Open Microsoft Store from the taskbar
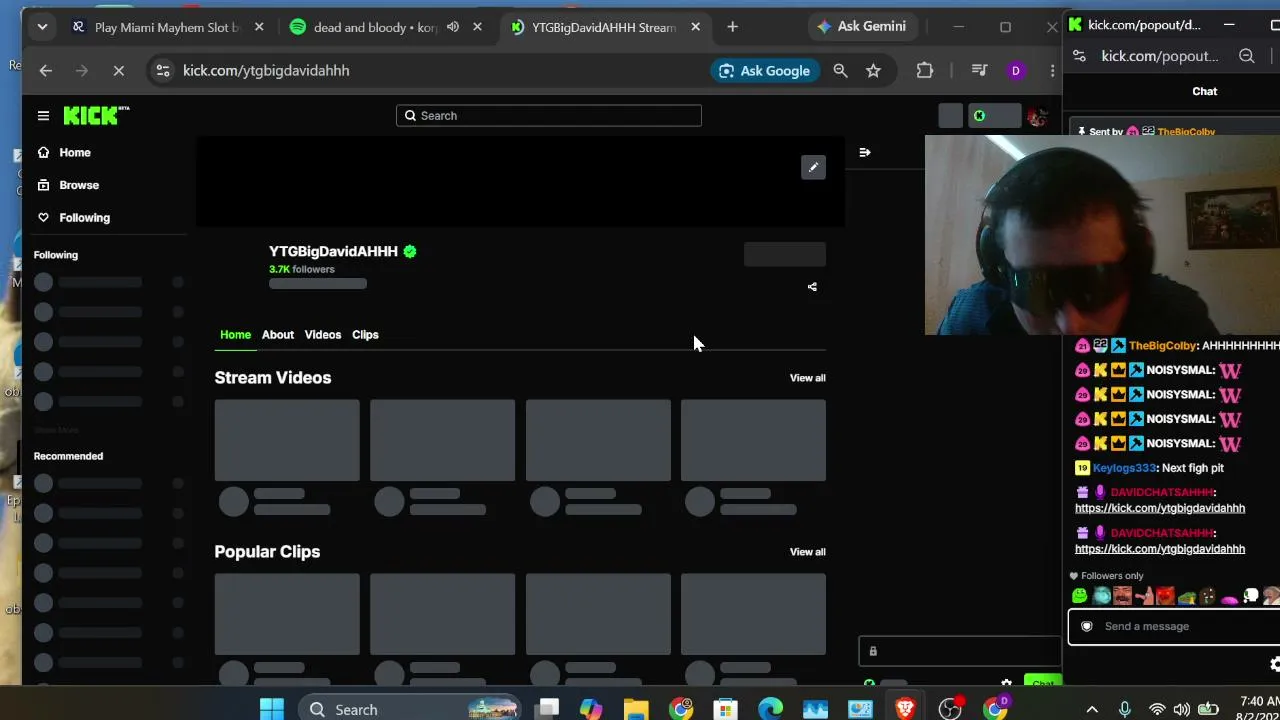The image size is (1280, 720). coord(725,709)
